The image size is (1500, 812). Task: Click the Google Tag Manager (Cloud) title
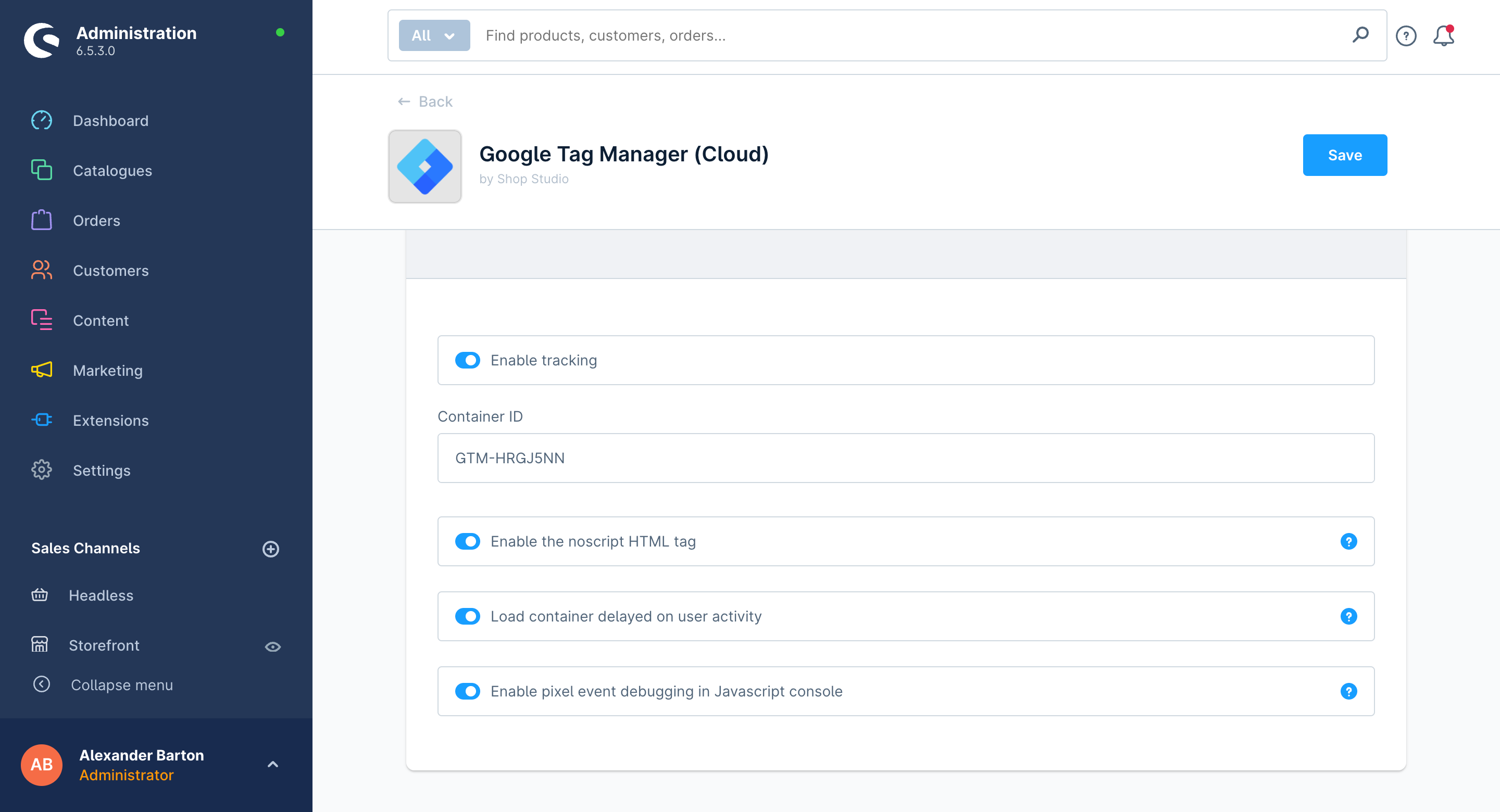point(624,154)
